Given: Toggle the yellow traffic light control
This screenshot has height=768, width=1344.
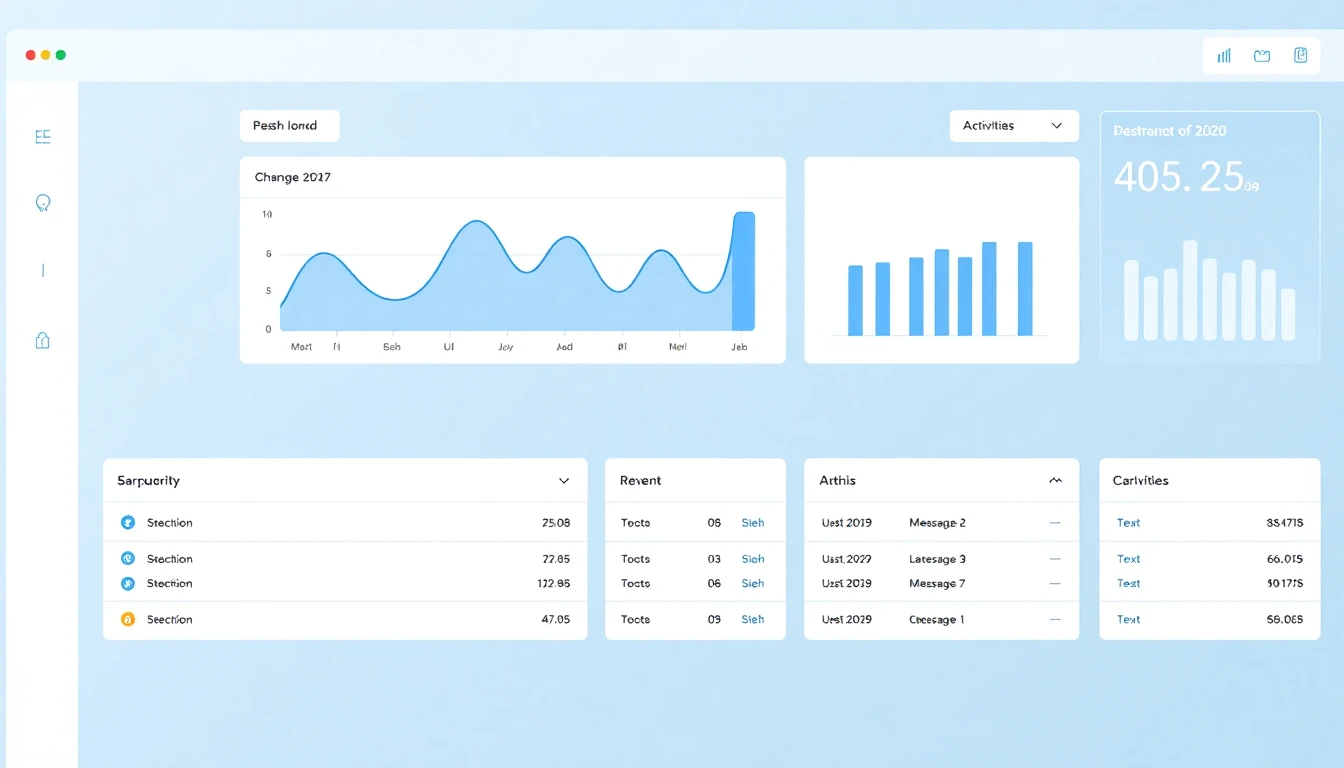Looking at the screenshot, I should coord(45,55).
